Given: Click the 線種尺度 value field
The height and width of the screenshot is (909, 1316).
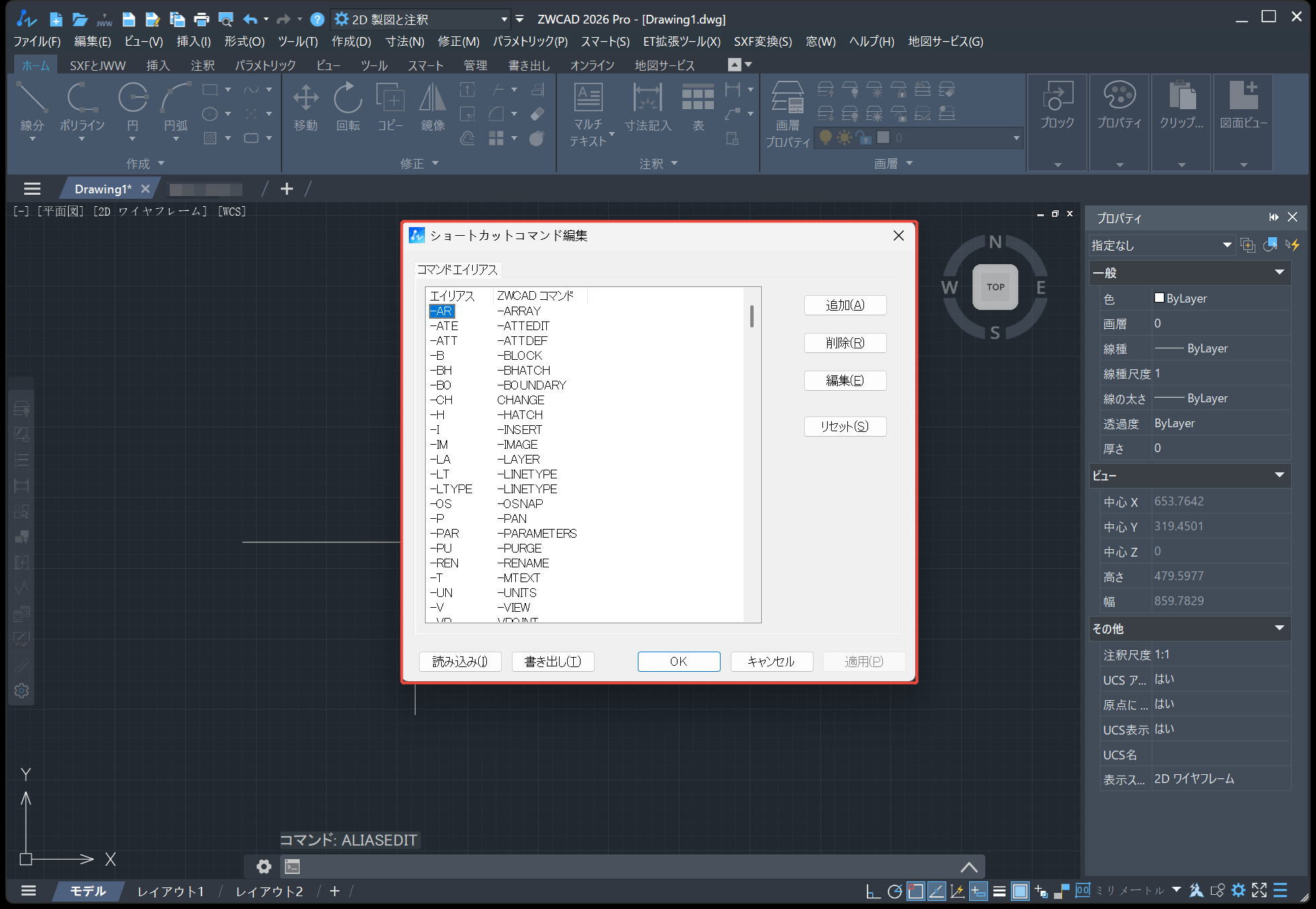Looking at the screenshot, I should point(1220,373).
